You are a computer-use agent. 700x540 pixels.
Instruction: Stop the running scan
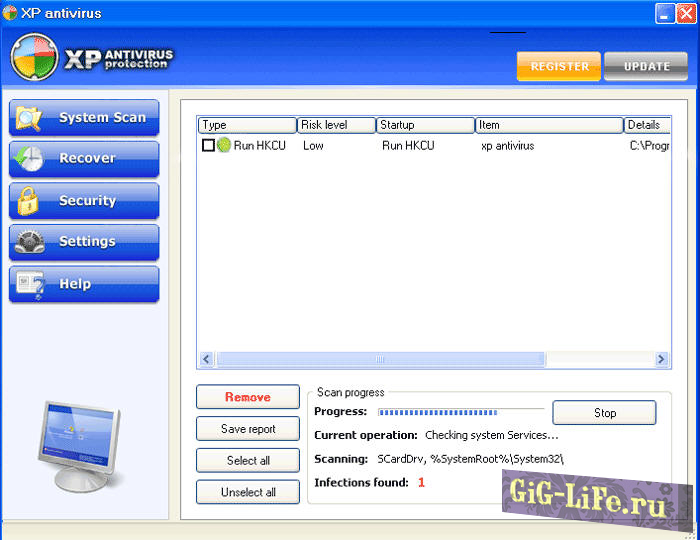point(604,413)
